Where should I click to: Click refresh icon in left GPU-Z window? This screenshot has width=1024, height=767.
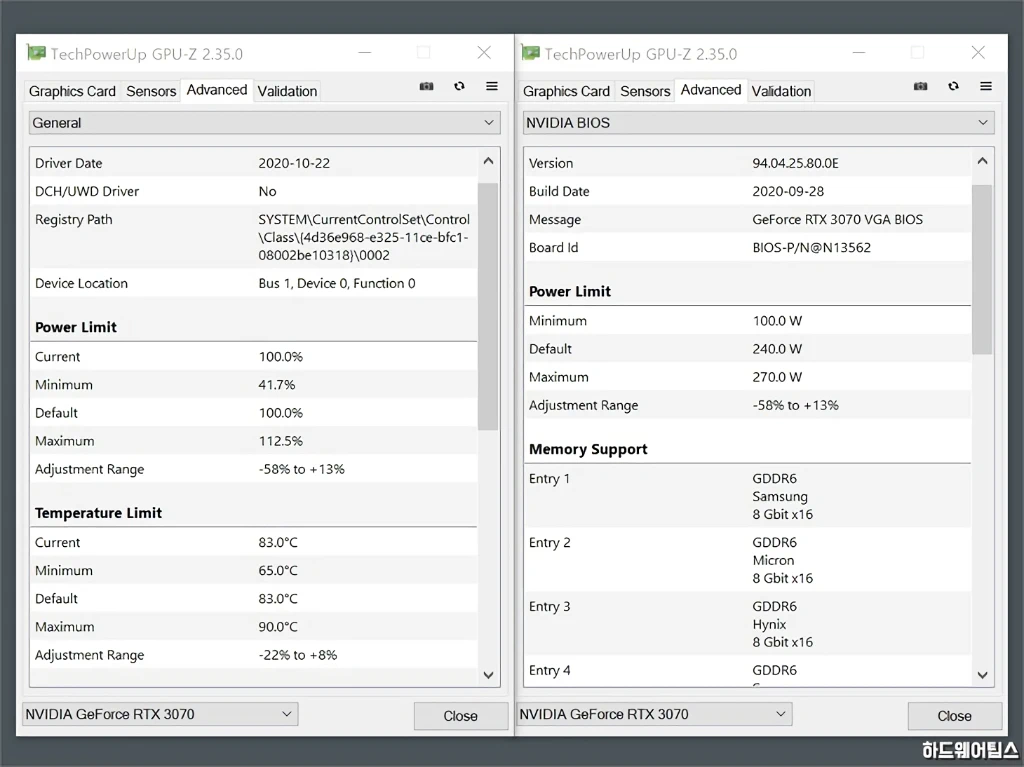460,86
